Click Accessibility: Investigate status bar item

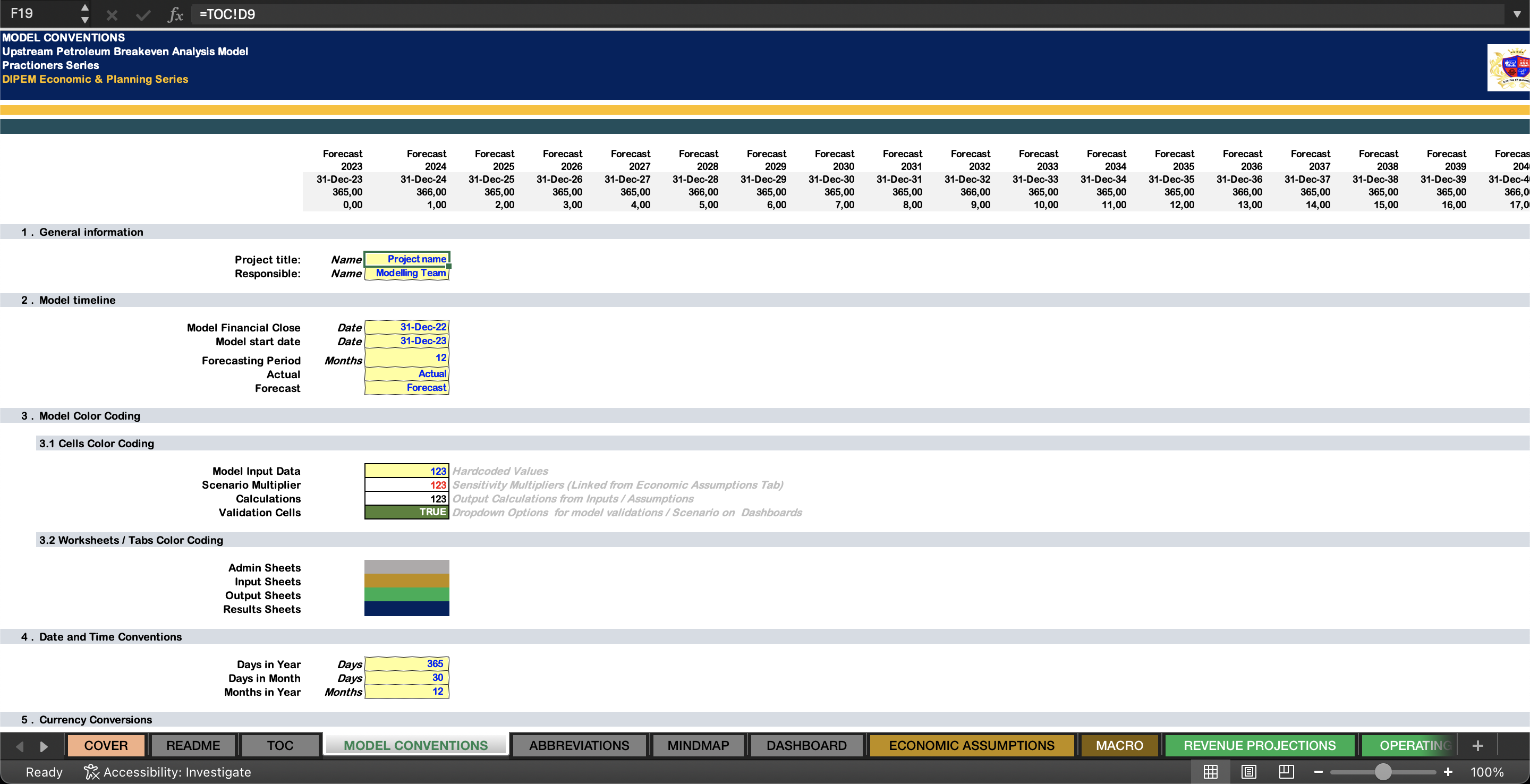167,772
